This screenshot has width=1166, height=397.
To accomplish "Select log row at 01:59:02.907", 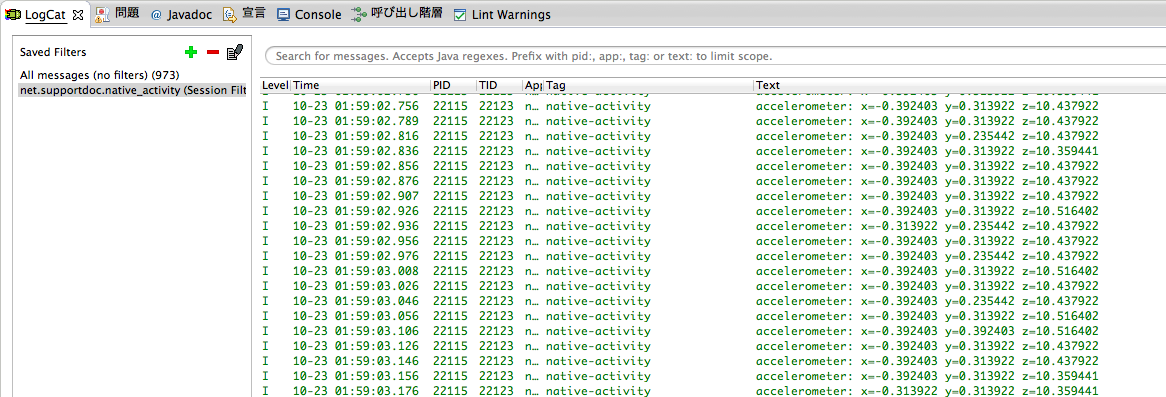I will click(x=713, y=196).
